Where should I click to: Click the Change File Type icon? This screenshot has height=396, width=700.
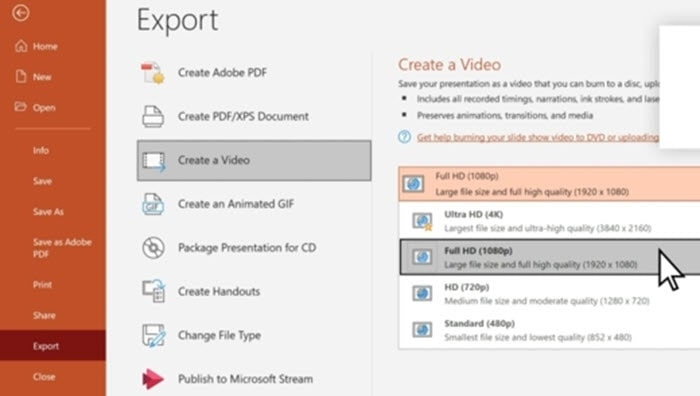coord(154,335)
